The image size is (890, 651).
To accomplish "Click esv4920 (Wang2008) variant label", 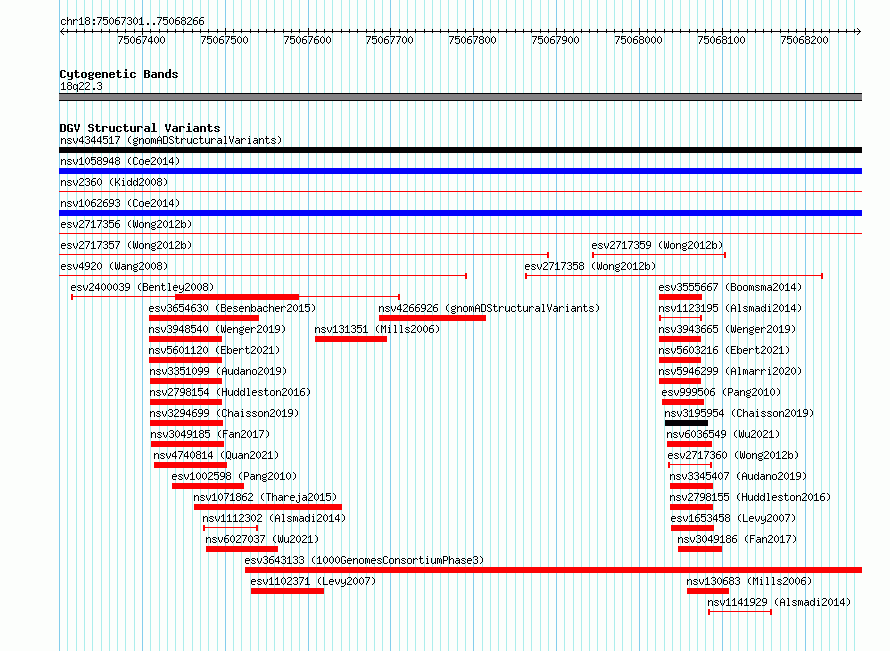I will click(114, 266).
